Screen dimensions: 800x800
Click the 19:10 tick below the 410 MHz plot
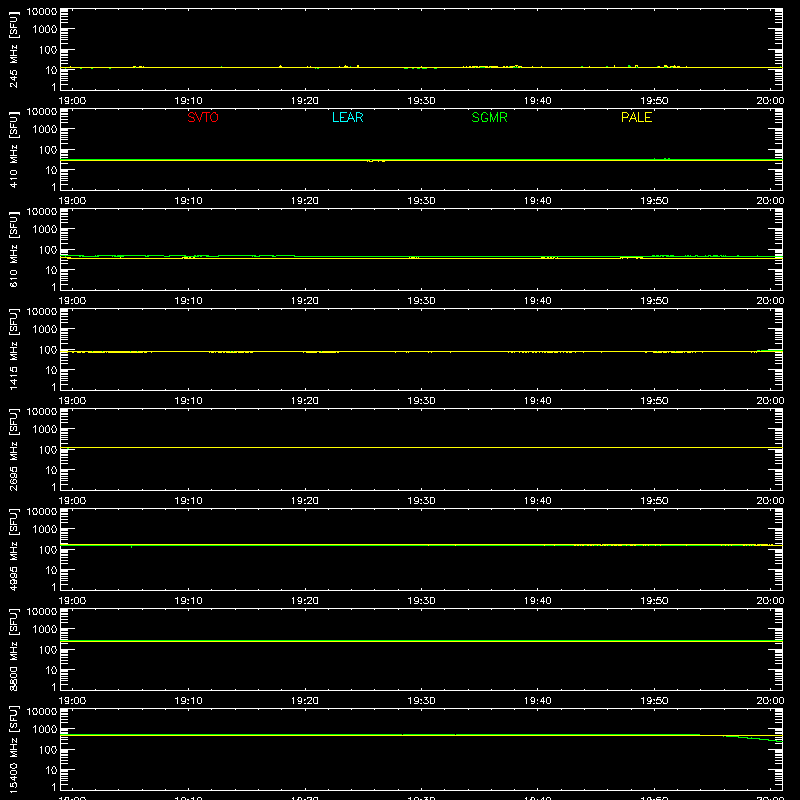189,201
